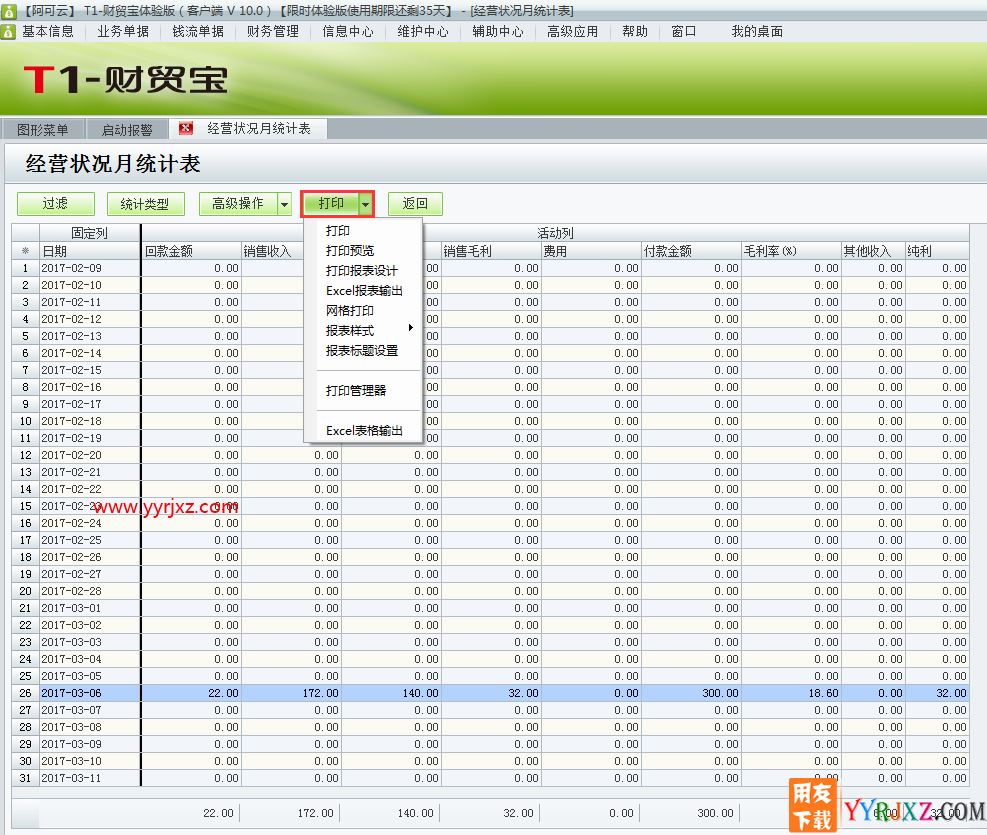Click the asterisk row-selector header cell
This screenshot has width=987, height=835.
click(x=25, y=251)
